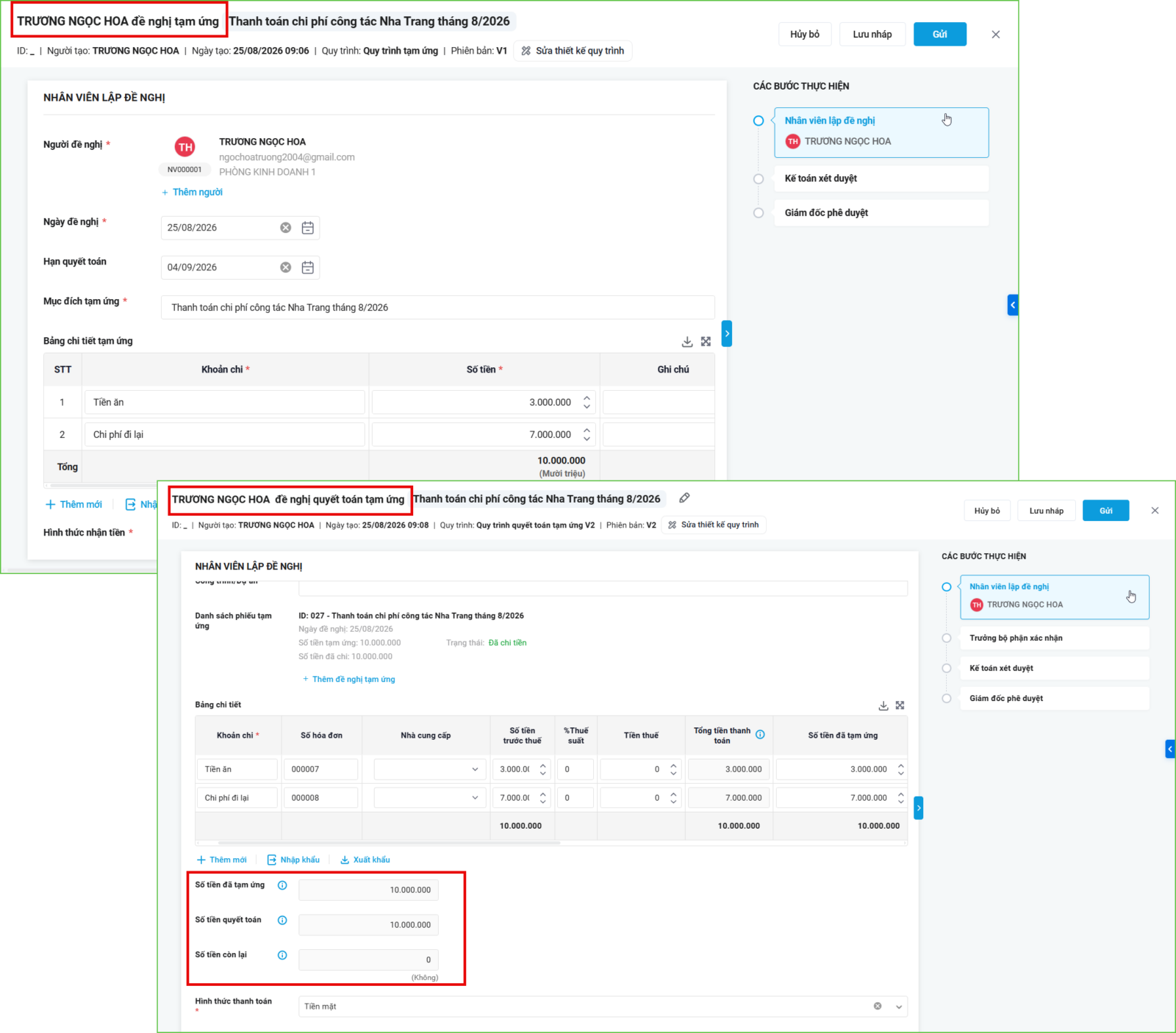Viewport: 1176px width, 1033px height.
Task: Adjust pre-tax amount stepper in settlement Tiền ăn row
Action: tap(543, 769)
